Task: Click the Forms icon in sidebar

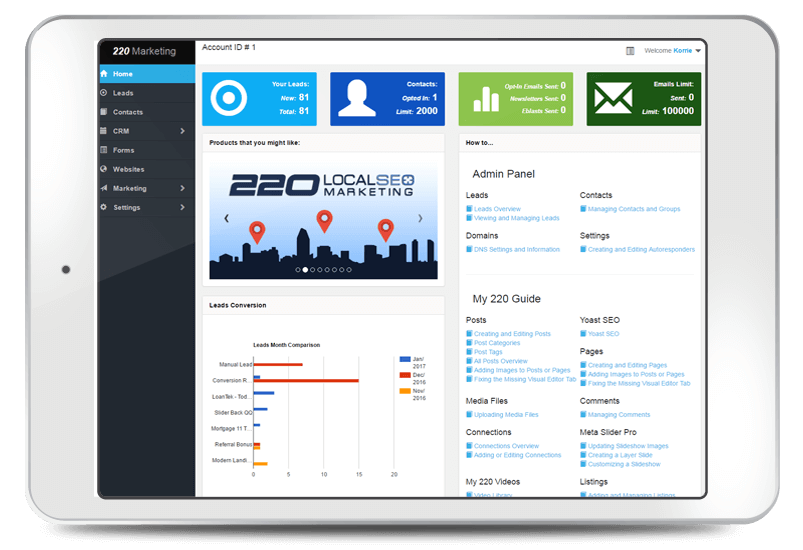Action: click(104, 150)
